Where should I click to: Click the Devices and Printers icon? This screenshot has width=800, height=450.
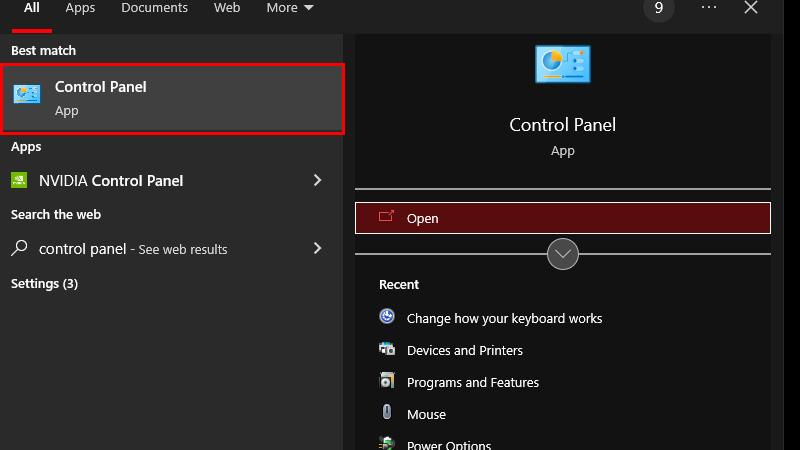coord(387,349)
